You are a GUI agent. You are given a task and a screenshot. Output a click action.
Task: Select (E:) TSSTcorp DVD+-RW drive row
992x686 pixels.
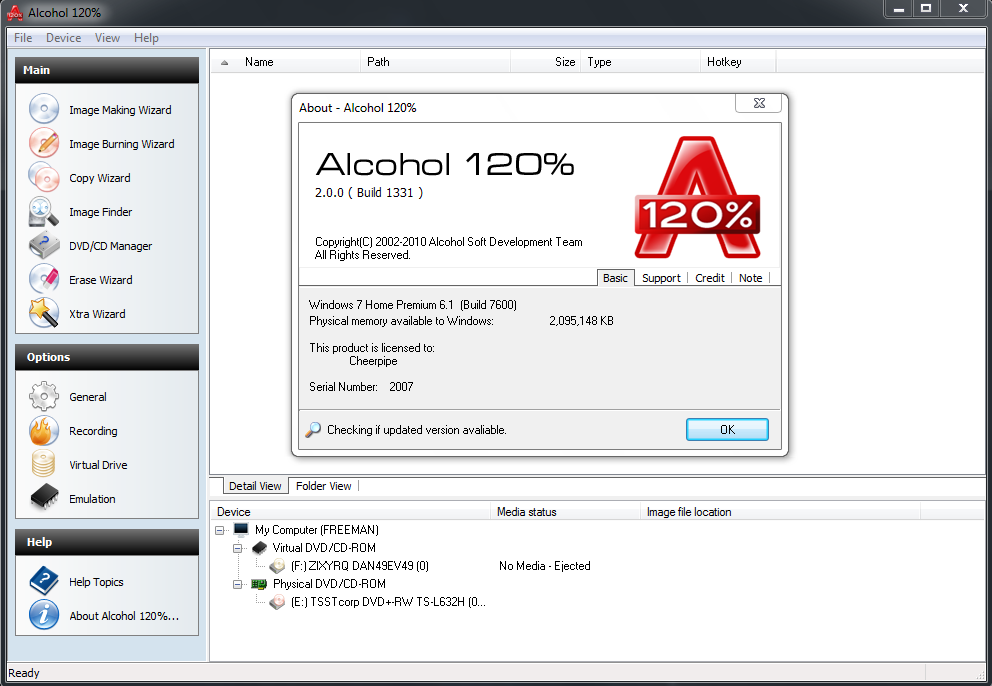click(x=388, y=602)
